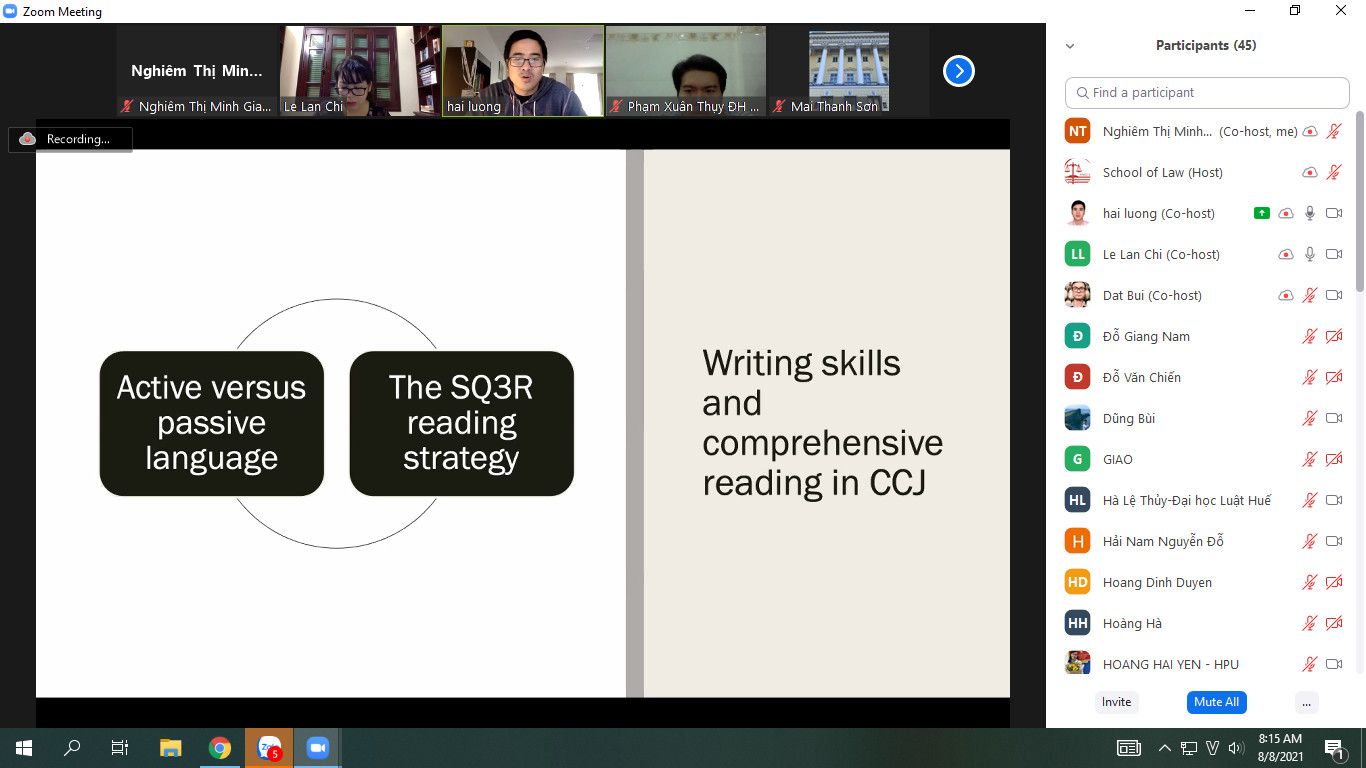Click the screen share icon beside hai luong
Image resolution: width=1366 pixels, height=768 pixels.
(x=1262, y=213)
